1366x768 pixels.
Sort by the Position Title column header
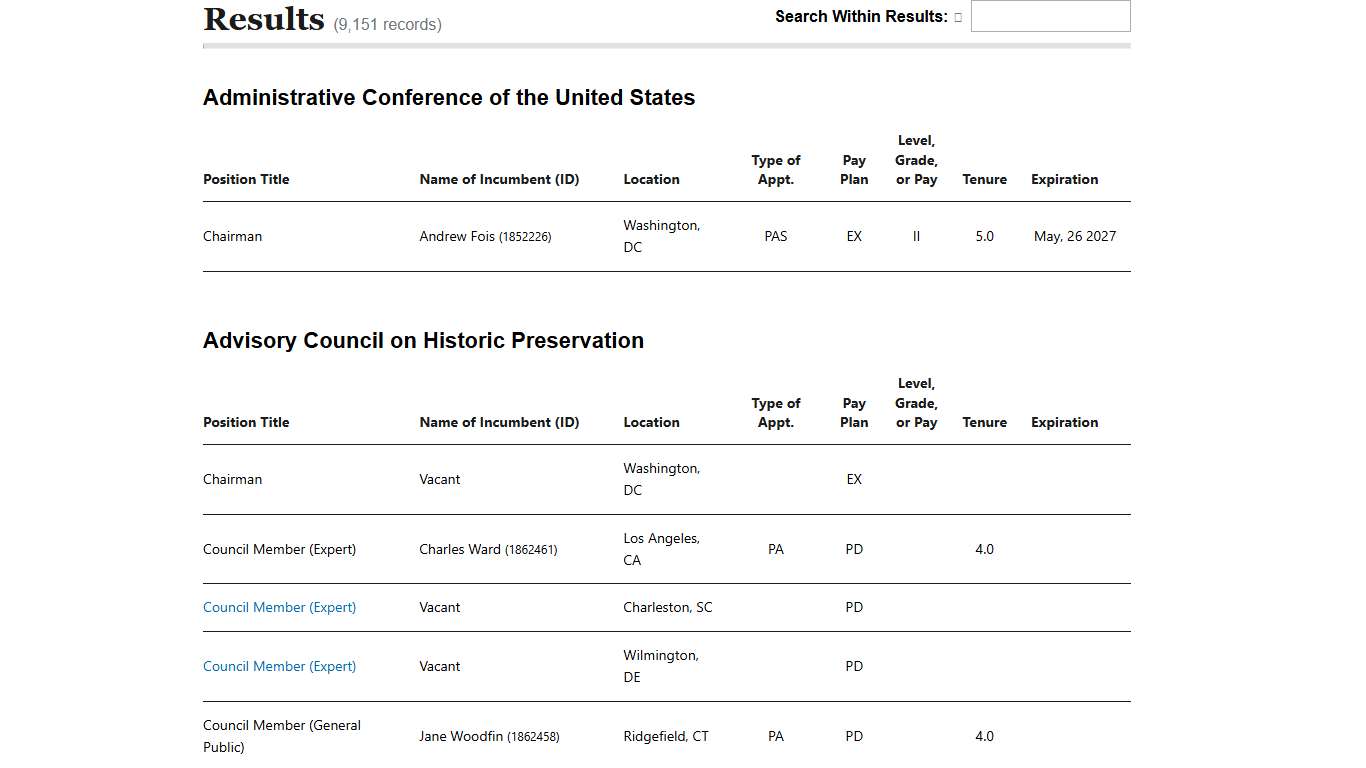tap(245, 179)
